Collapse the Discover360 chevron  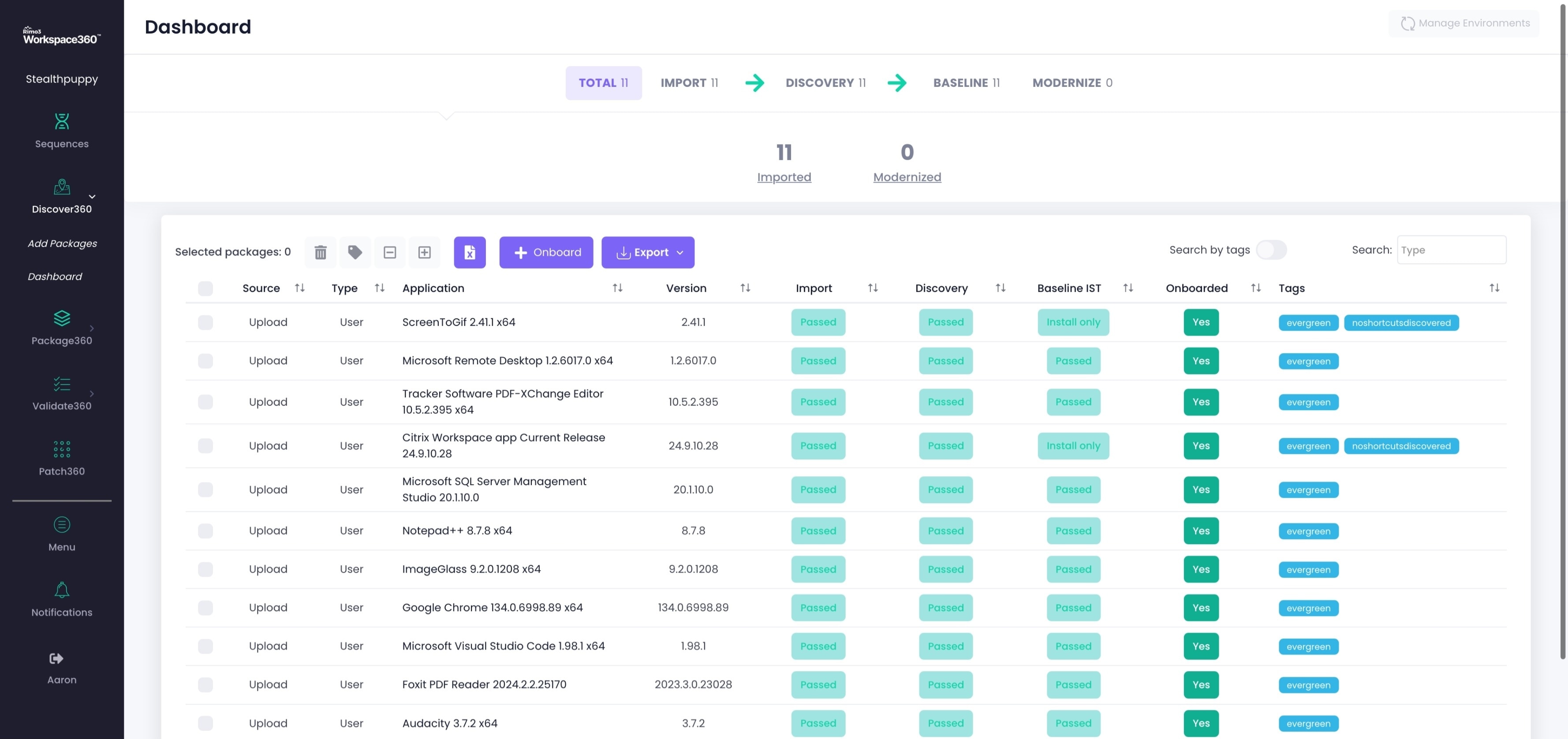[x=92, y=197]
